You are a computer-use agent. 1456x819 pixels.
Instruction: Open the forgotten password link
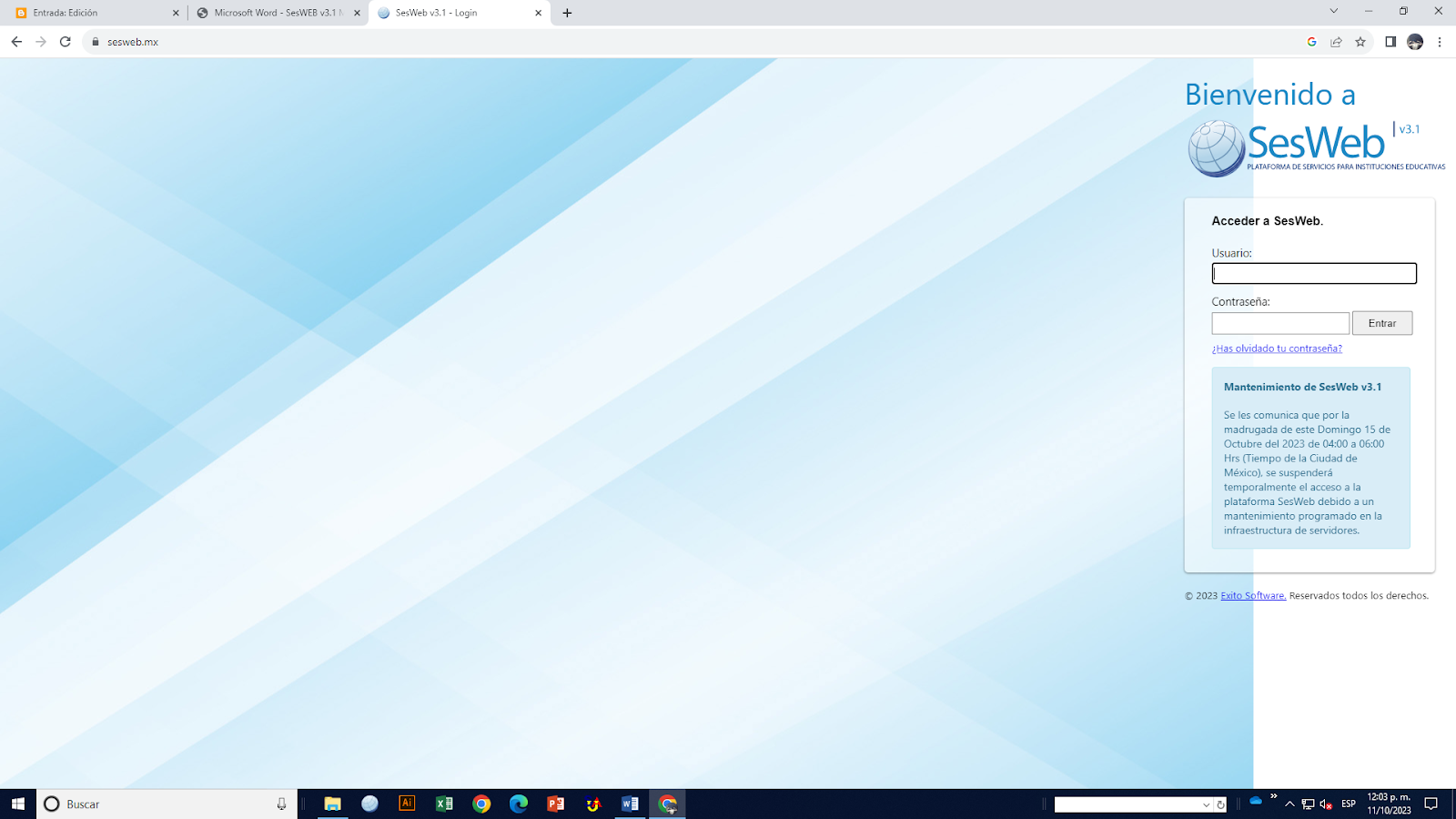point(1277,349)
